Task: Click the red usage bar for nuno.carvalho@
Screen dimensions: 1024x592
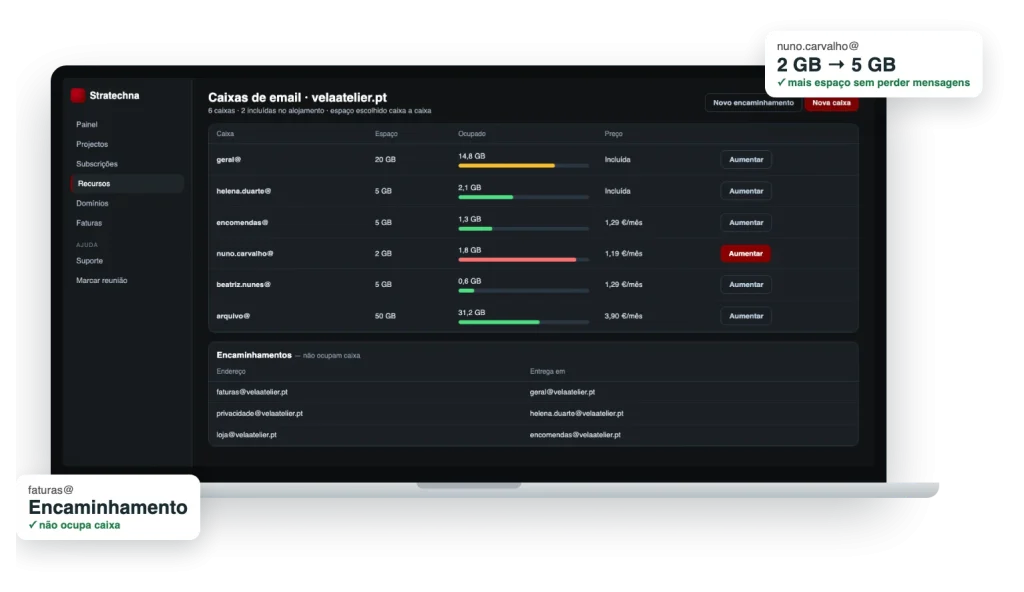Action: pos(523,260)
